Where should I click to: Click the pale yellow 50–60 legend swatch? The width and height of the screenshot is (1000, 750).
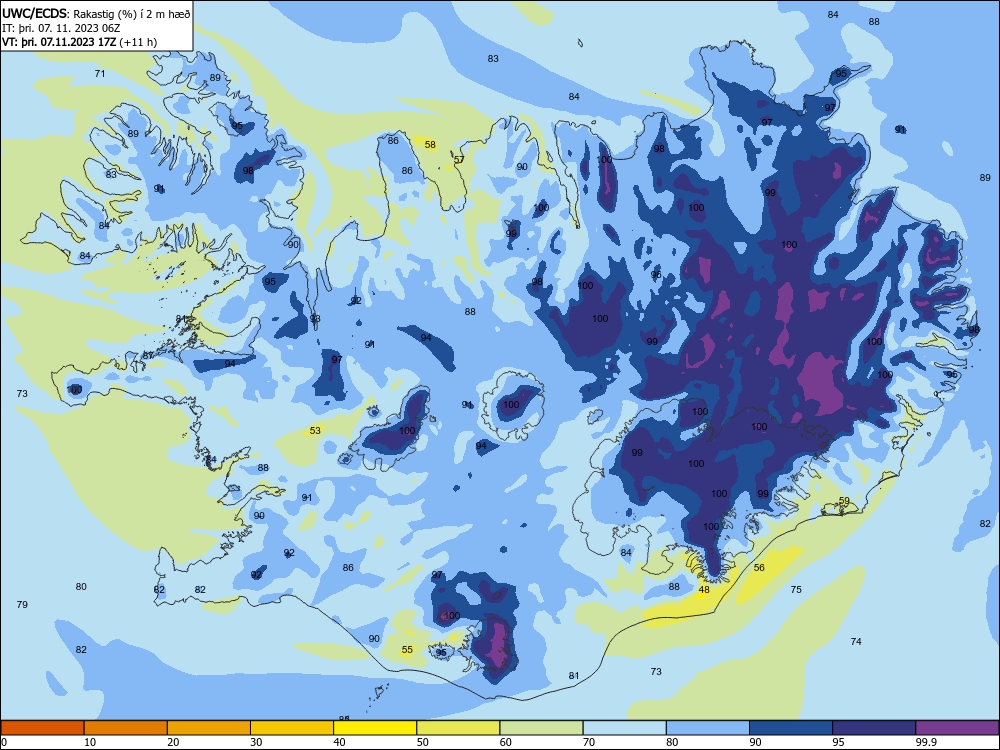(458, 728)
